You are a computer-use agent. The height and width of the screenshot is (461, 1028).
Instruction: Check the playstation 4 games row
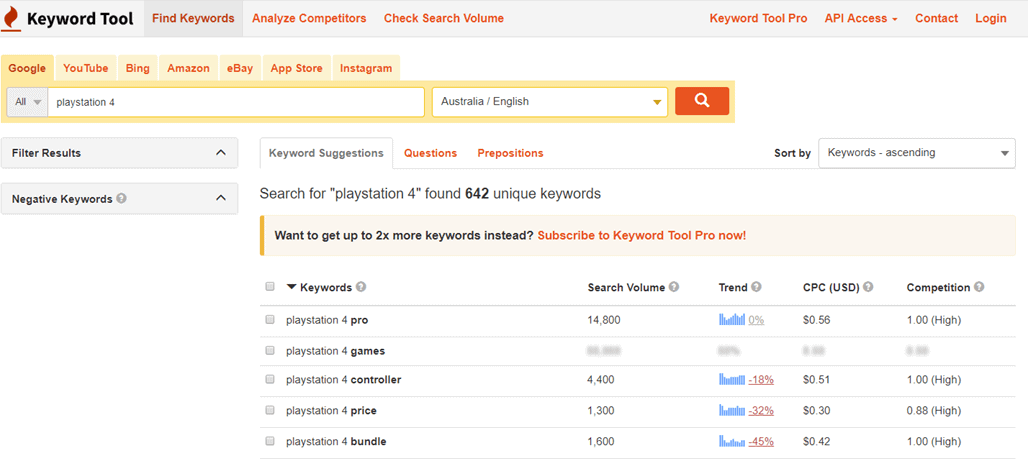coord(270,350)
